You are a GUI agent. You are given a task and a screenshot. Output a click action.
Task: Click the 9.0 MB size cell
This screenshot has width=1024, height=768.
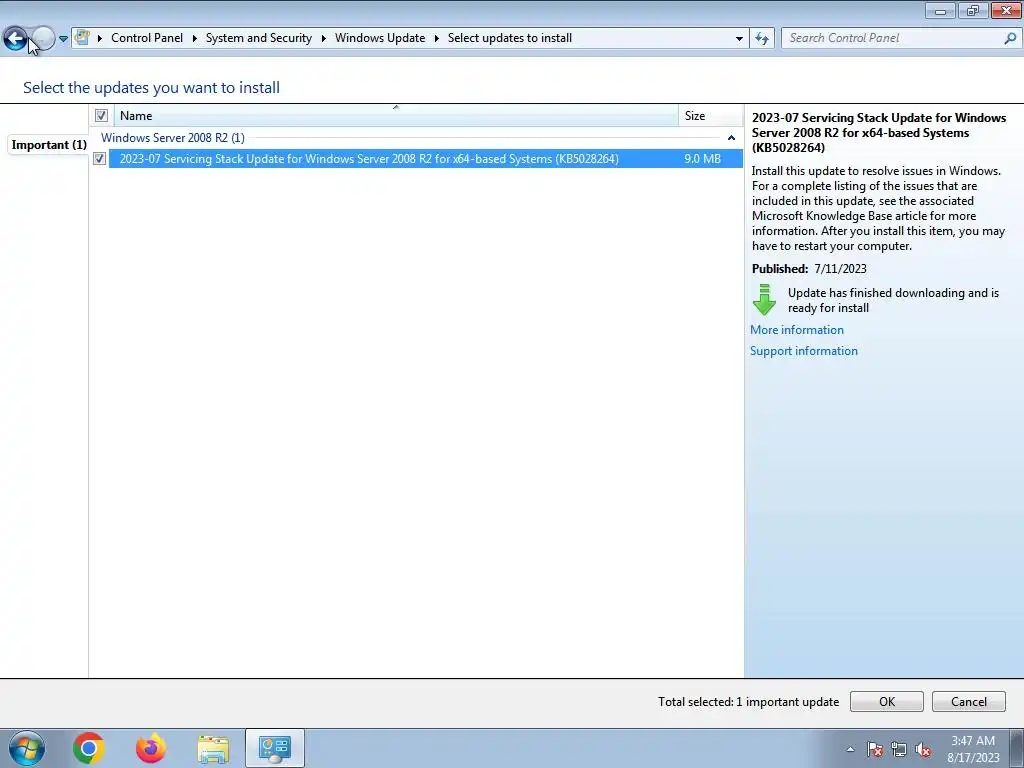[703, 159]
